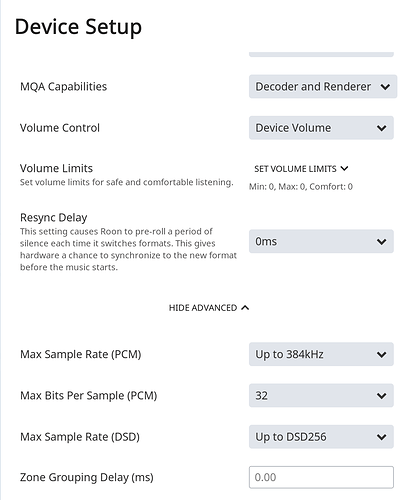
Task: Click the Min, Max, Comfort summary text
Action: 301,187
